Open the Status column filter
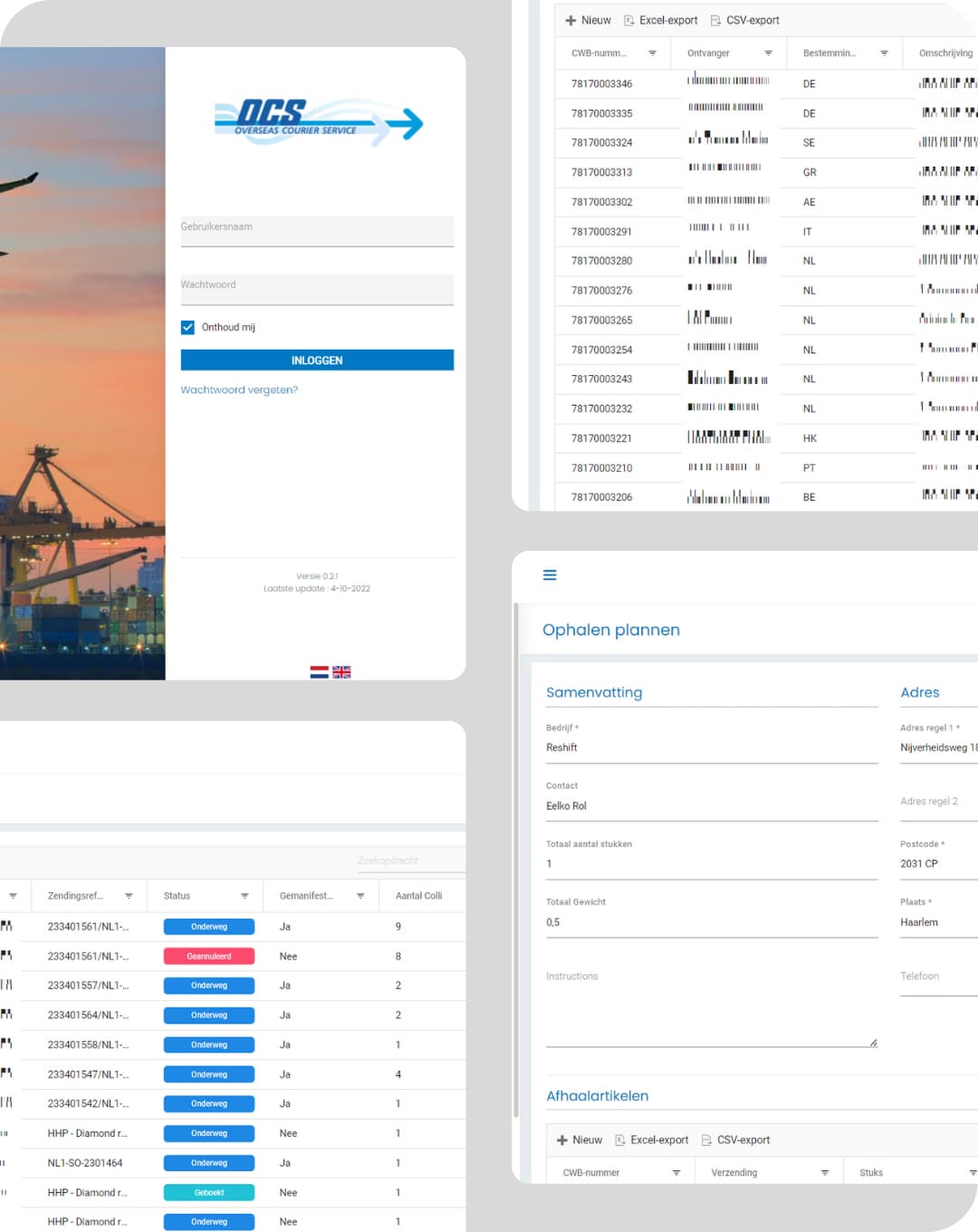Image resolution: width=978 pixels, height=1232 pixels. [244, 896]
